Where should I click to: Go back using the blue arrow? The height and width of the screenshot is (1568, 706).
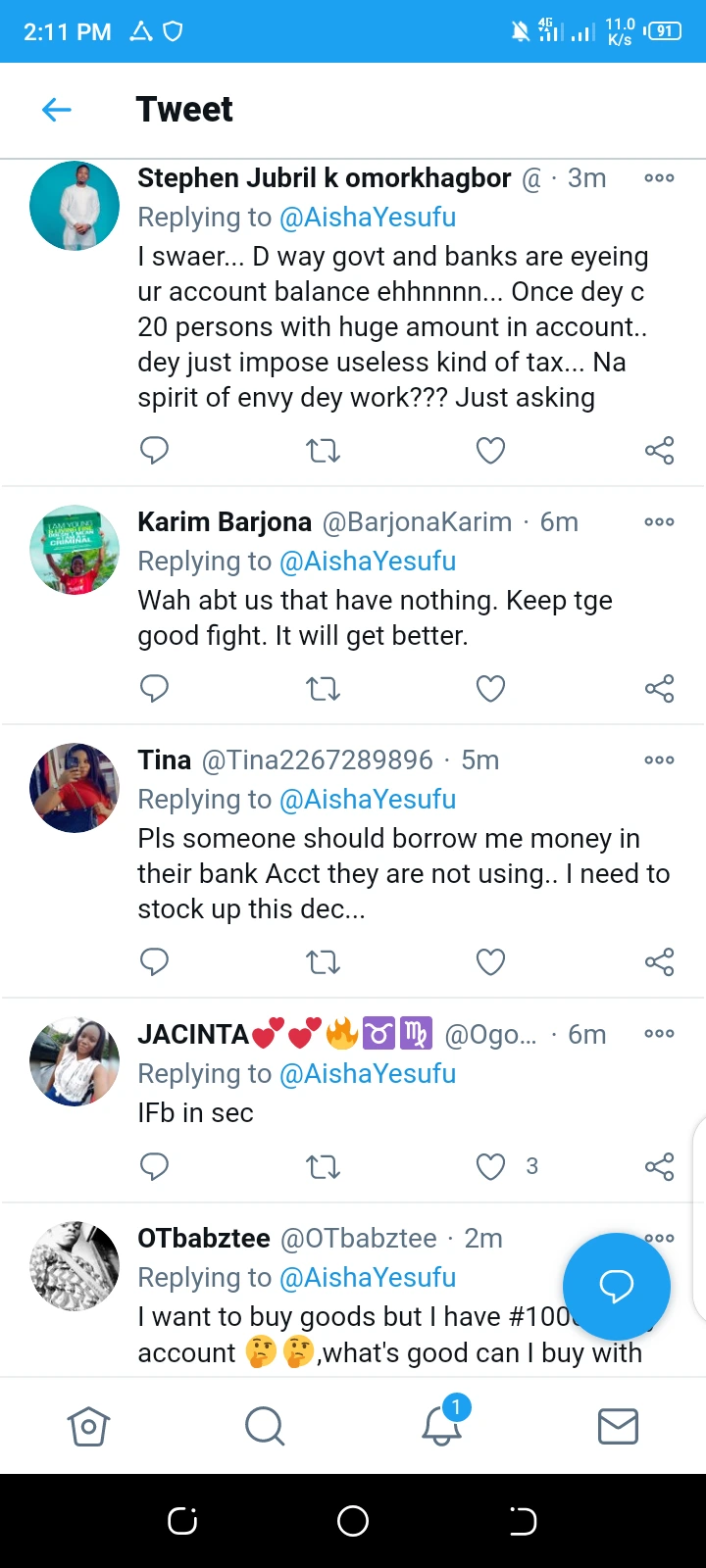tap(57, 110)
